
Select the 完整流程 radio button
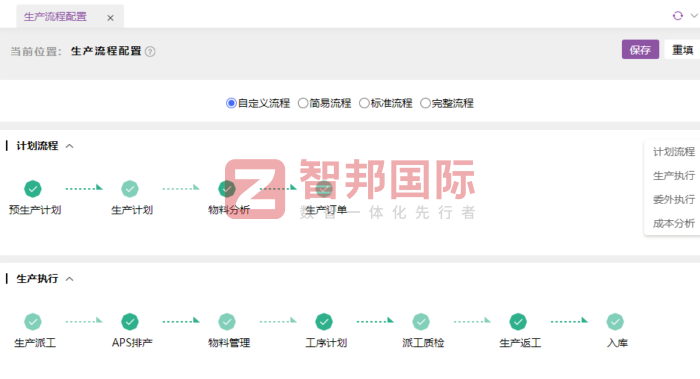point(425,103)
